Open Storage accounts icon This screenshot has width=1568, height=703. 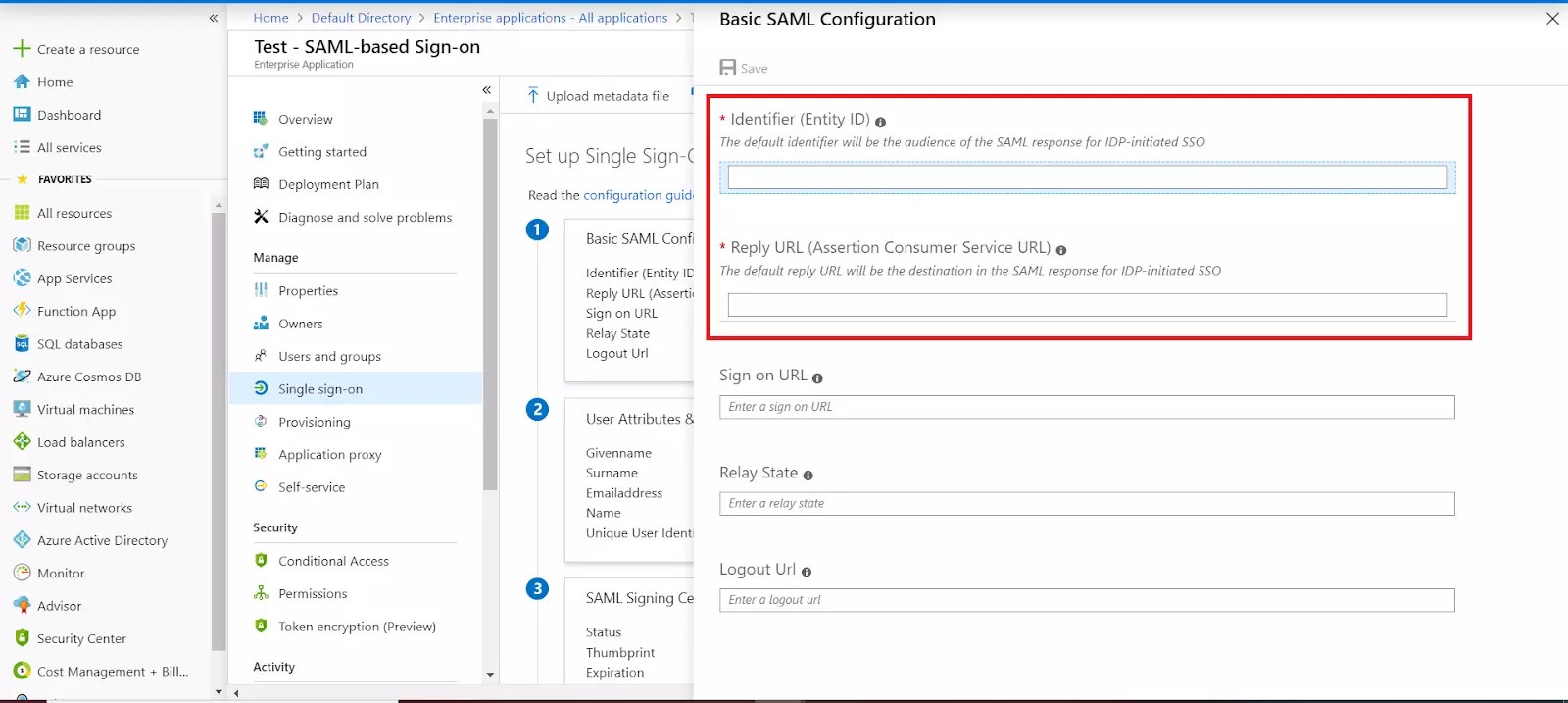pos(22,475)
